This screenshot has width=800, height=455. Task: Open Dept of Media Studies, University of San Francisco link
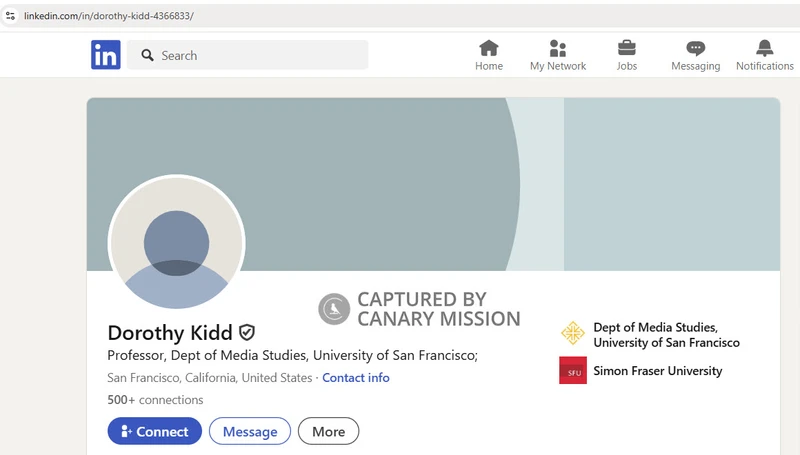[x=666, y=335]
